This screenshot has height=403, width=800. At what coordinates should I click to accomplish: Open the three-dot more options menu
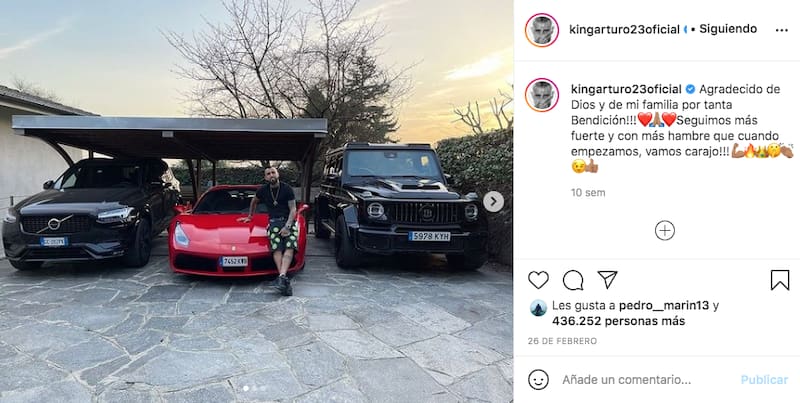[x=781, y=30]
